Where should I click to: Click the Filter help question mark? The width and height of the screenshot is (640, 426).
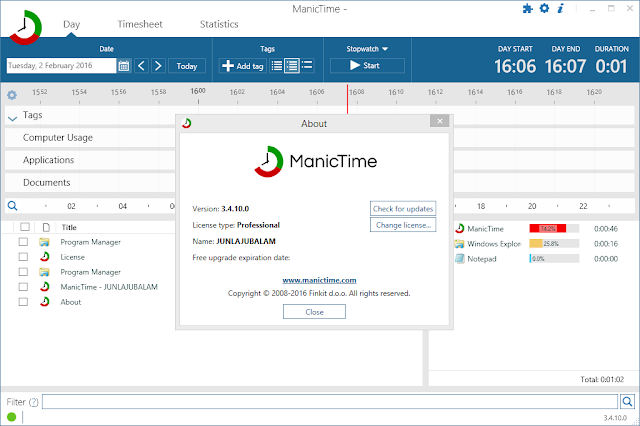[34, 402]
